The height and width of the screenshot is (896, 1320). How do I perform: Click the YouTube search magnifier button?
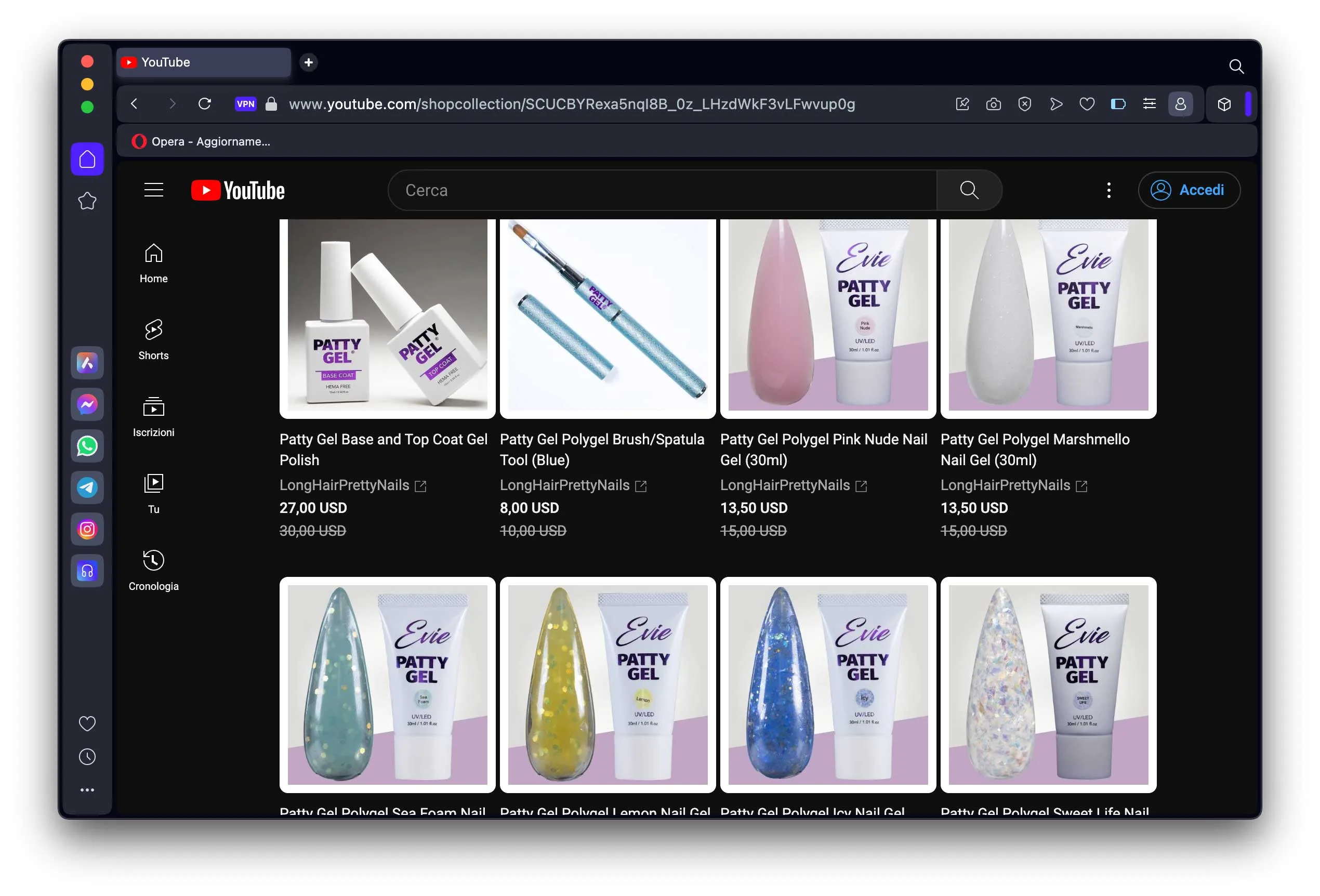968,190
